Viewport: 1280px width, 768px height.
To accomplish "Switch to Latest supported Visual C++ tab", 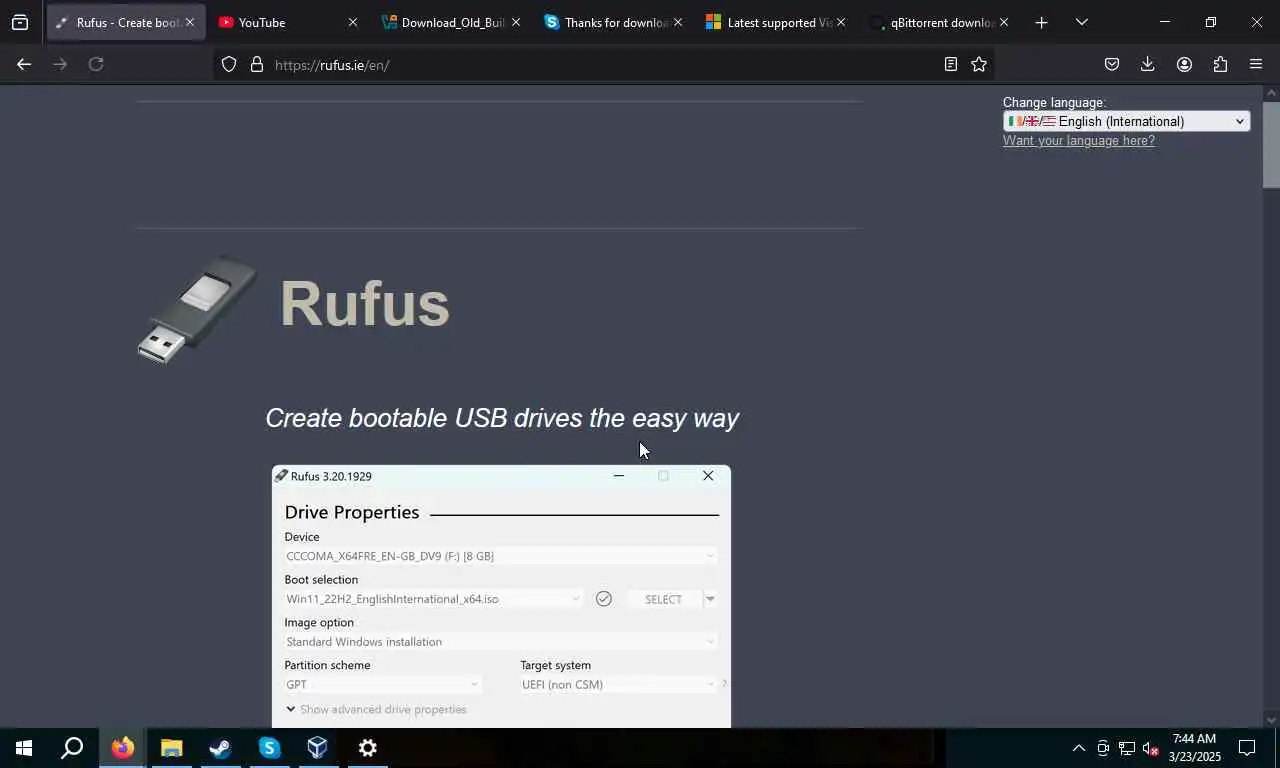I will pyautogui.click(x=777, y=22).
